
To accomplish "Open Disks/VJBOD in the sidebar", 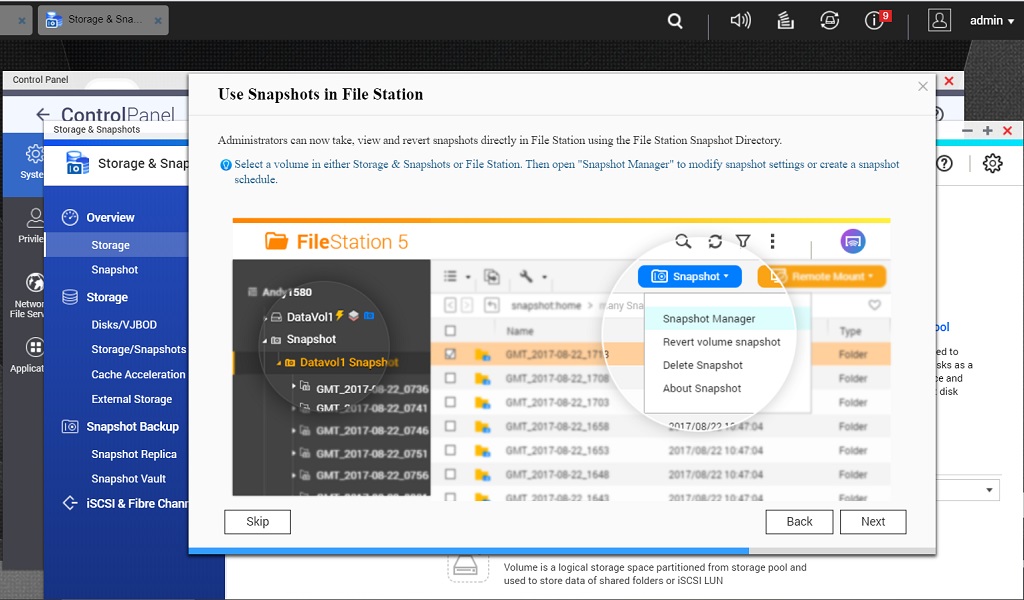I will (x=124, y=324).
